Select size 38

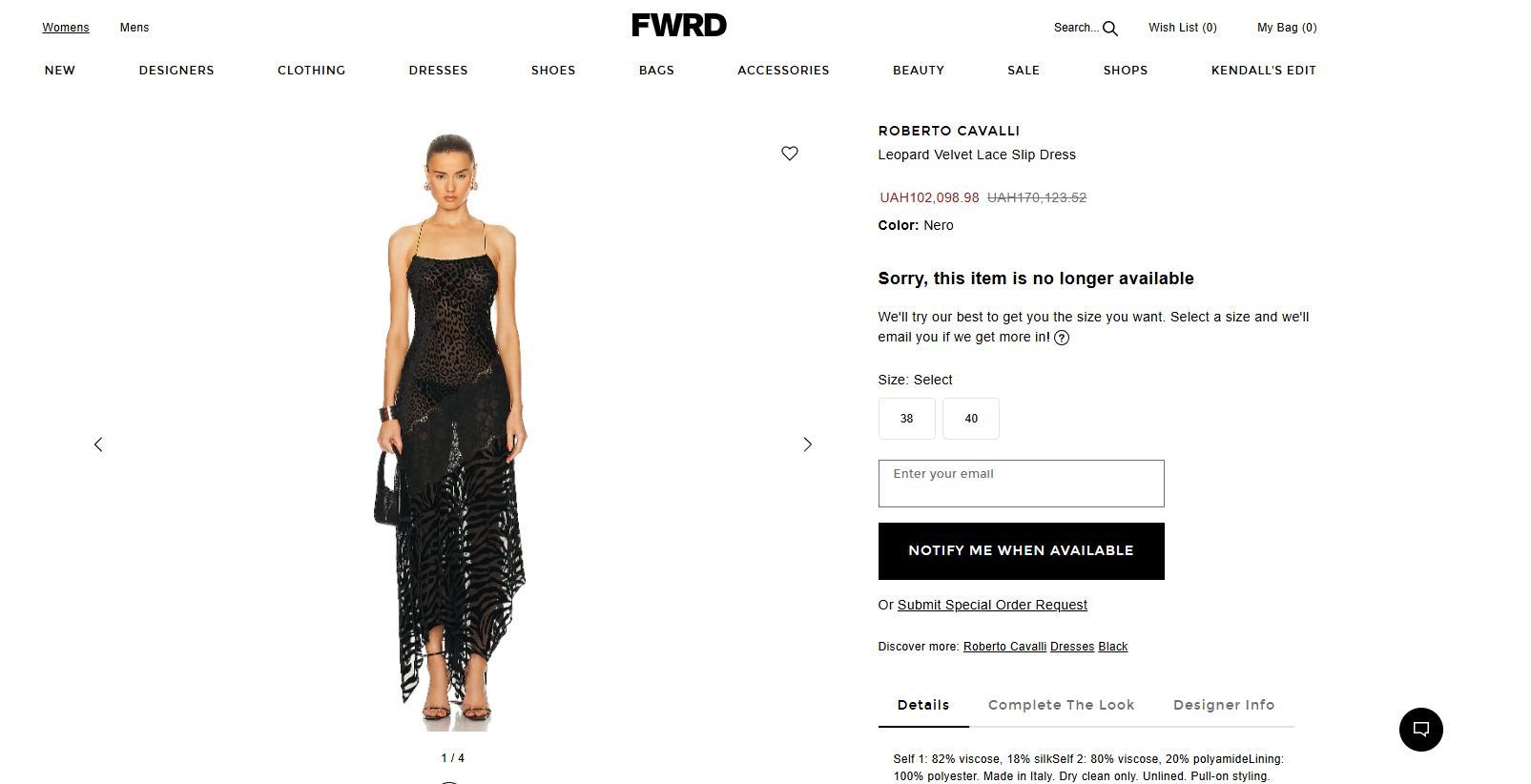(906, 419)
